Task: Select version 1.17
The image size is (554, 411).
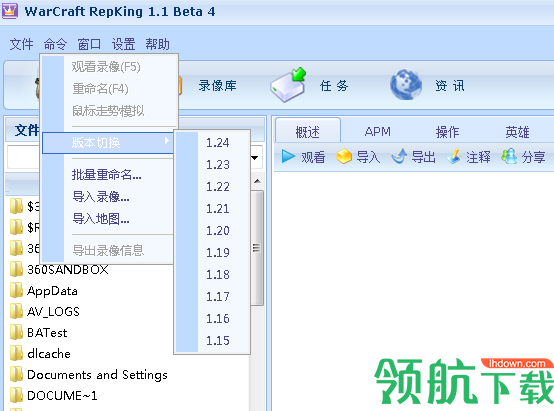Action: coord(218,296)
